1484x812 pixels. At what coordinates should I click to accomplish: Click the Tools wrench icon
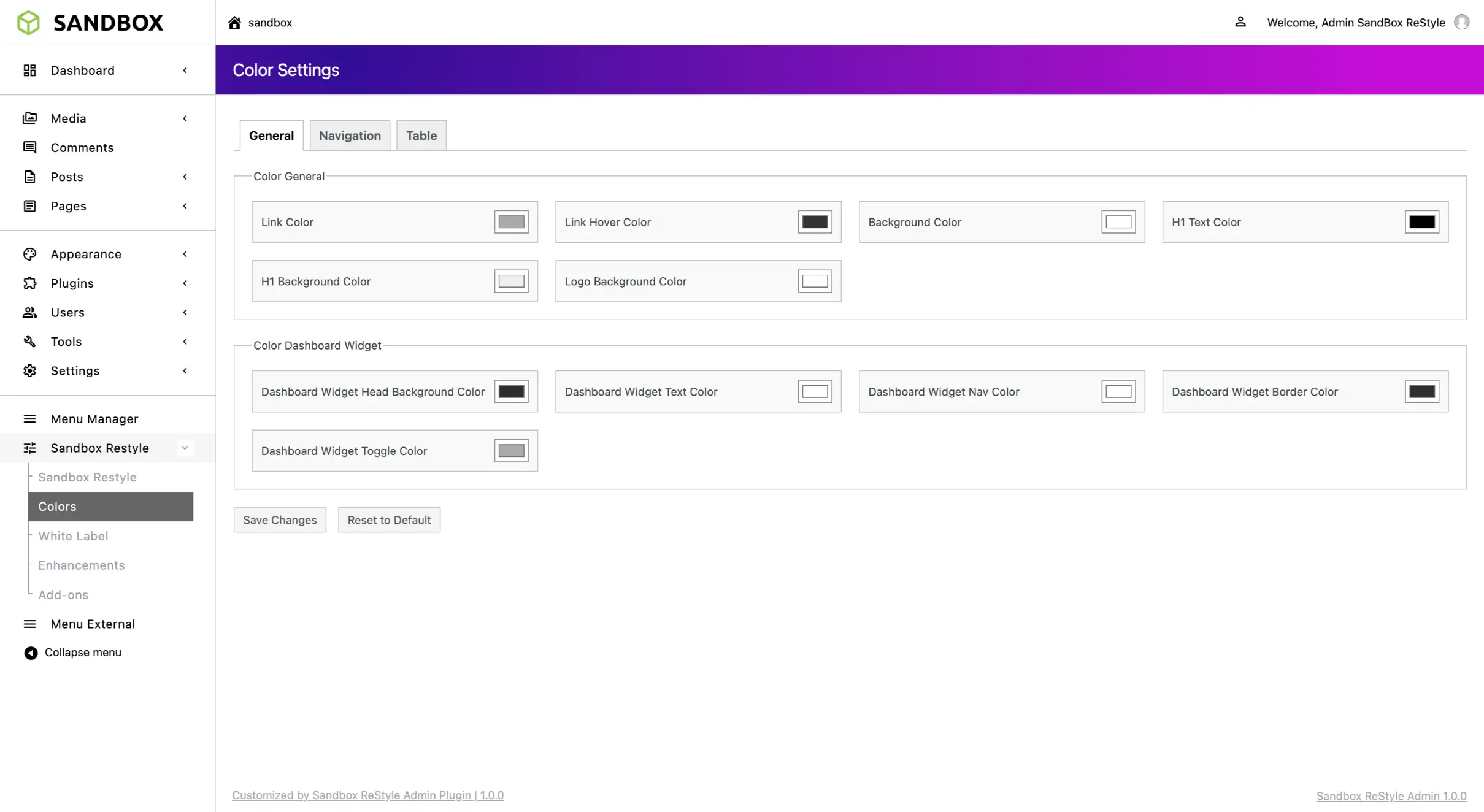click(29, 341)
